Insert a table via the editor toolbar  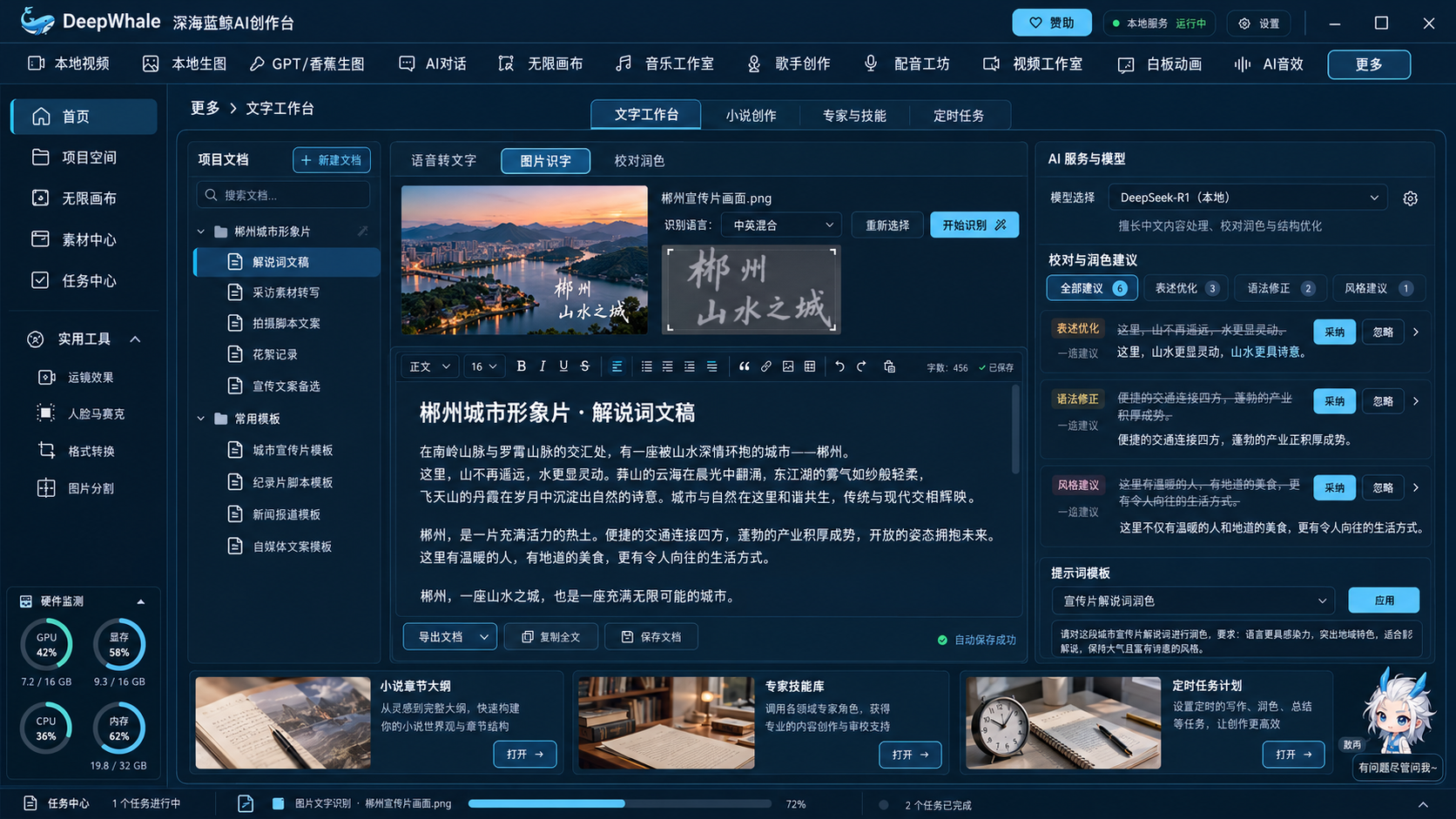[810, 366]
